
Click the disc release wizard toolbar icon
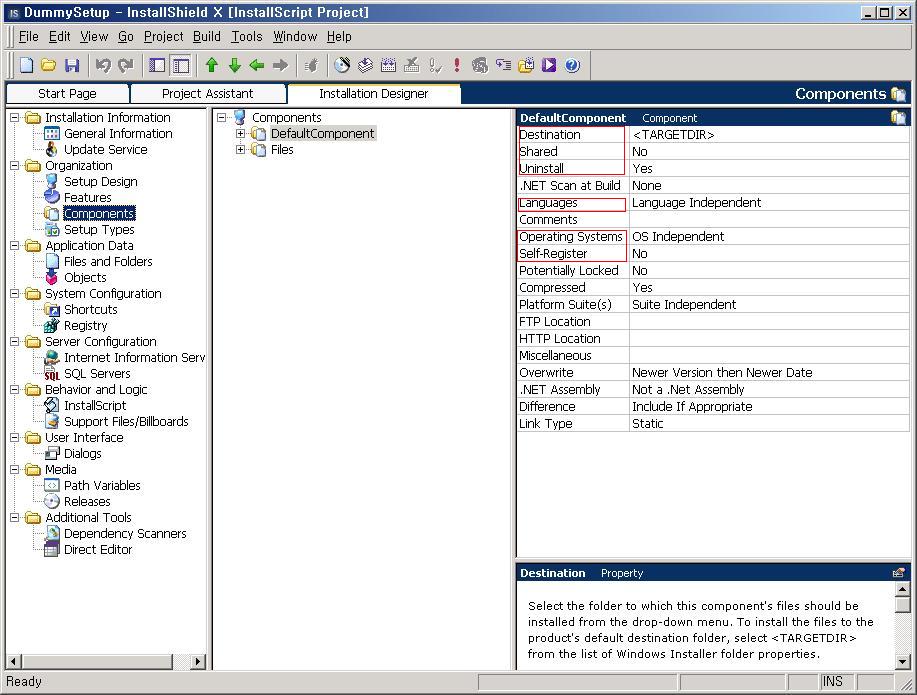pos(342,65)
